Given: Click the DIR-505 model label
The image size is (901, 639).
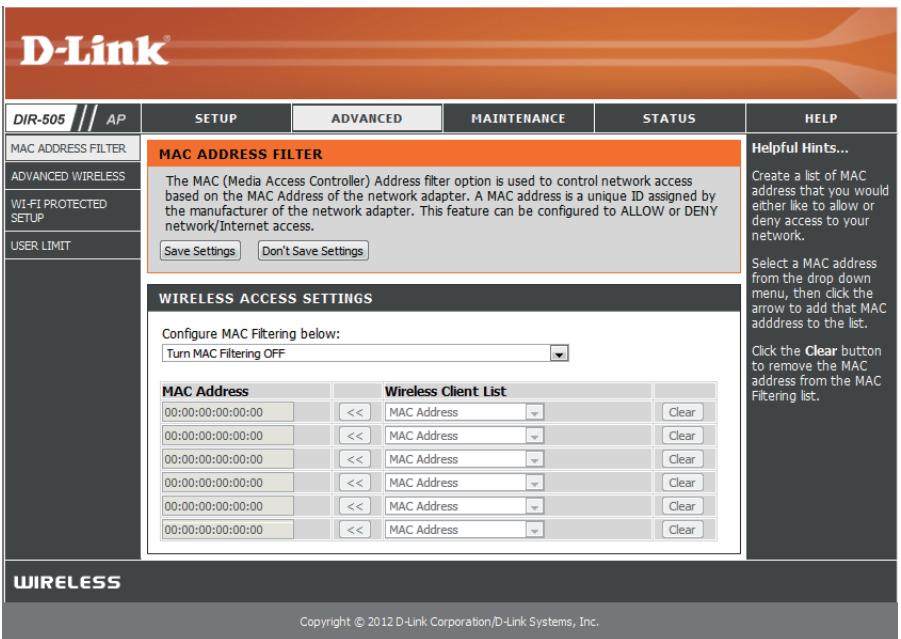Looking at the screenshot, I should click(x=39, y=120).
